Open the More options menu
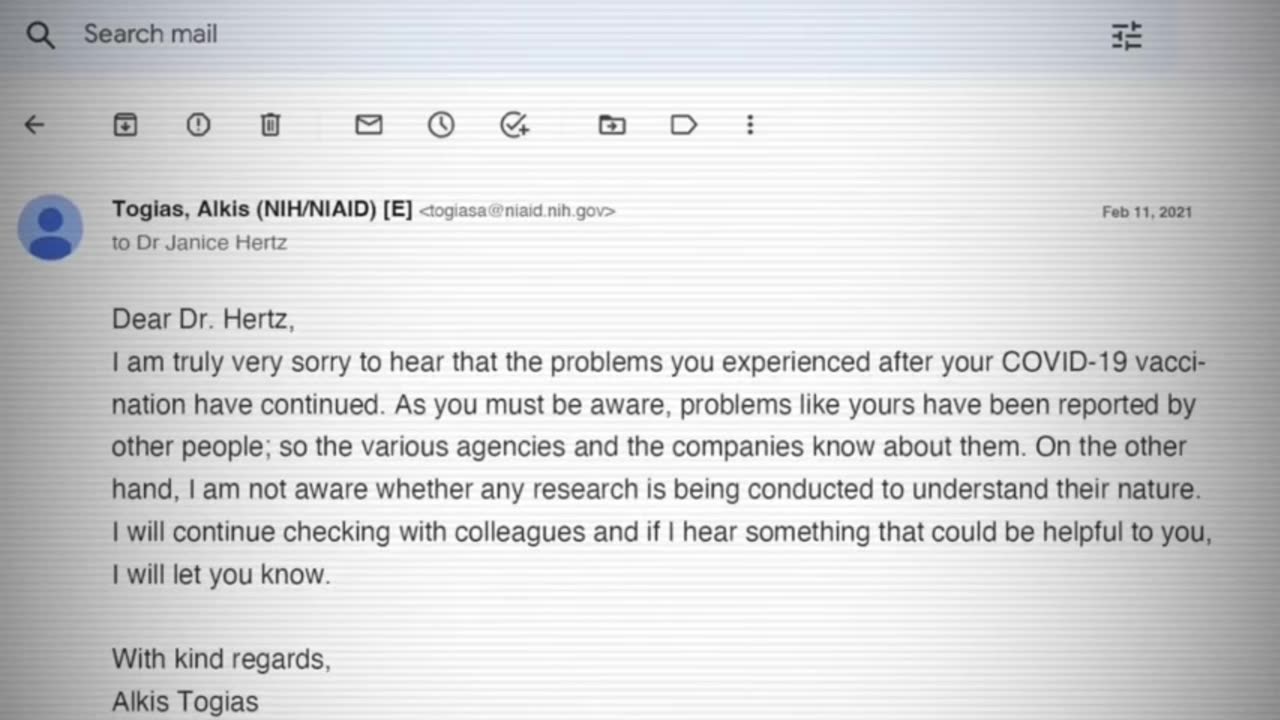This screenshot has width=1280, height=720. tap(750, 125)
